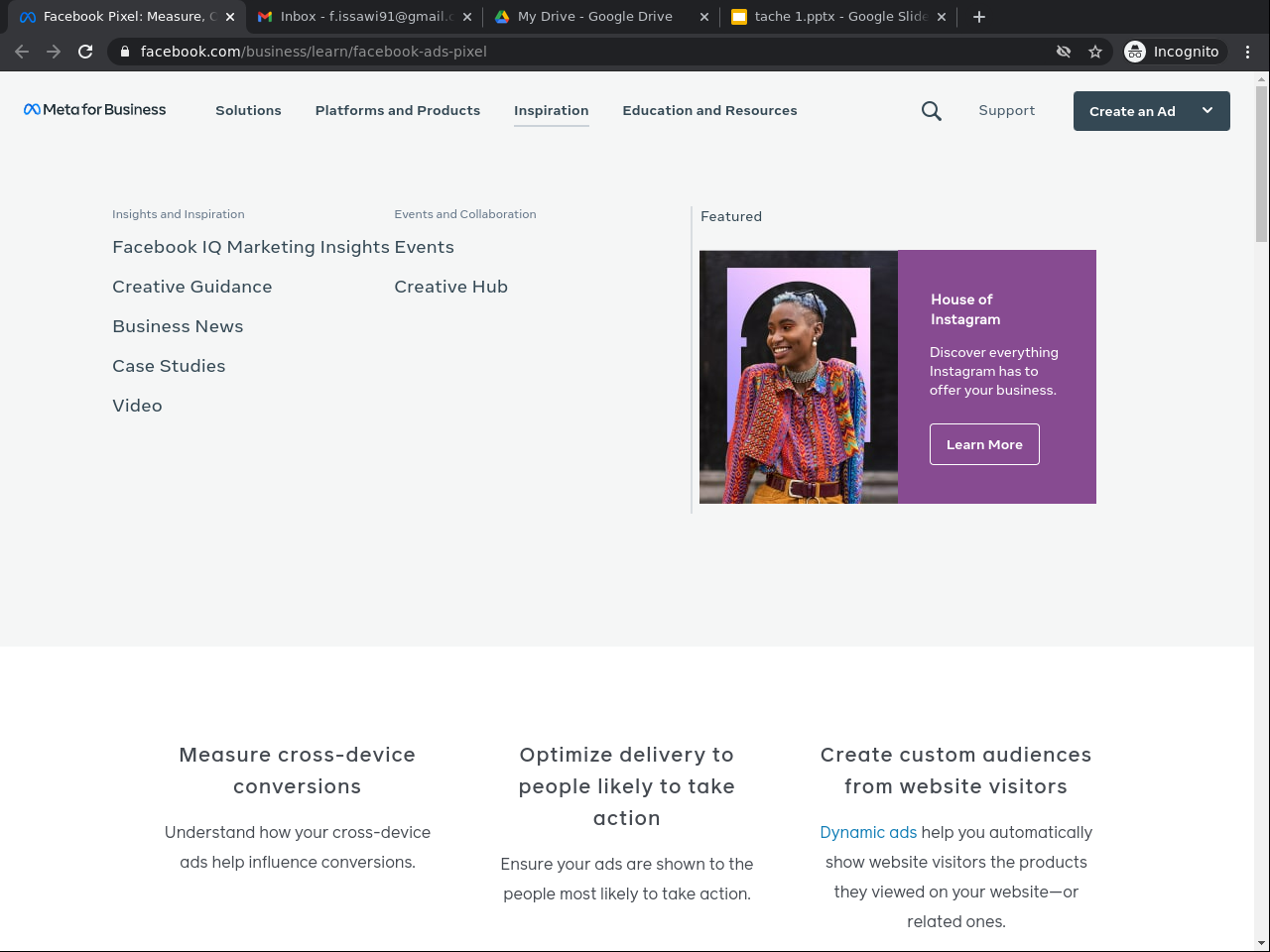Close the My Drive tab

pyautogui.click(x=704, y=17)
